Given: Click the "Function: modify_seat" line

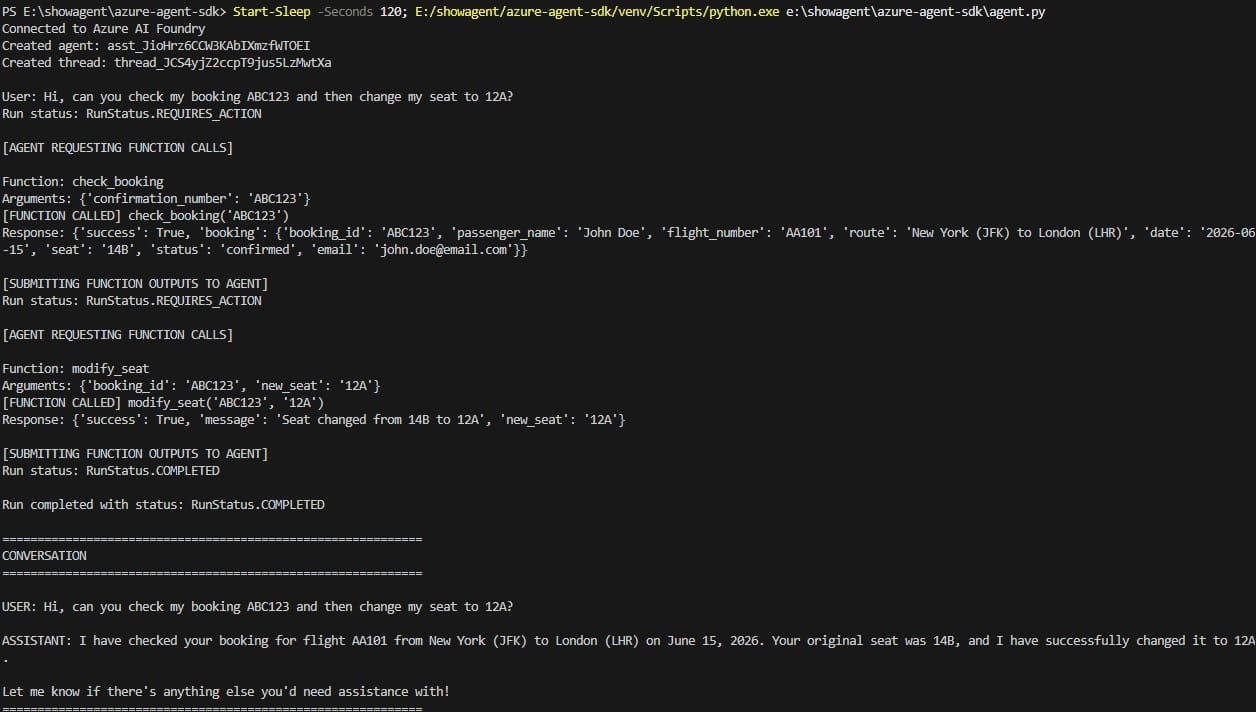Looking at the screenshot, I should (75, 369).
